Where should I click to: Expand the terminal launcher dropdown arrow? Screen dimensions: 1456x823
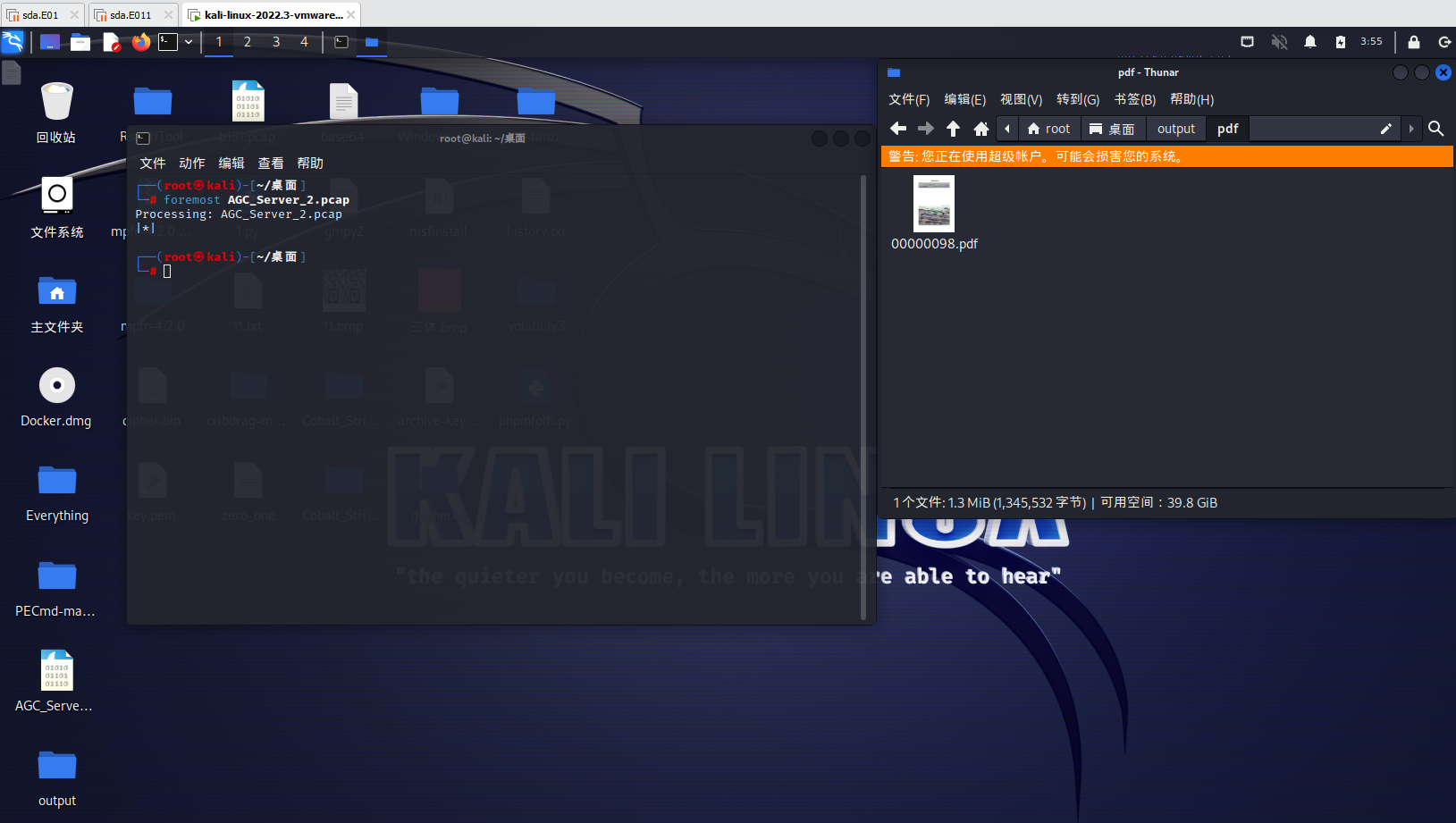pyautogui.click(x=189, y=42)
